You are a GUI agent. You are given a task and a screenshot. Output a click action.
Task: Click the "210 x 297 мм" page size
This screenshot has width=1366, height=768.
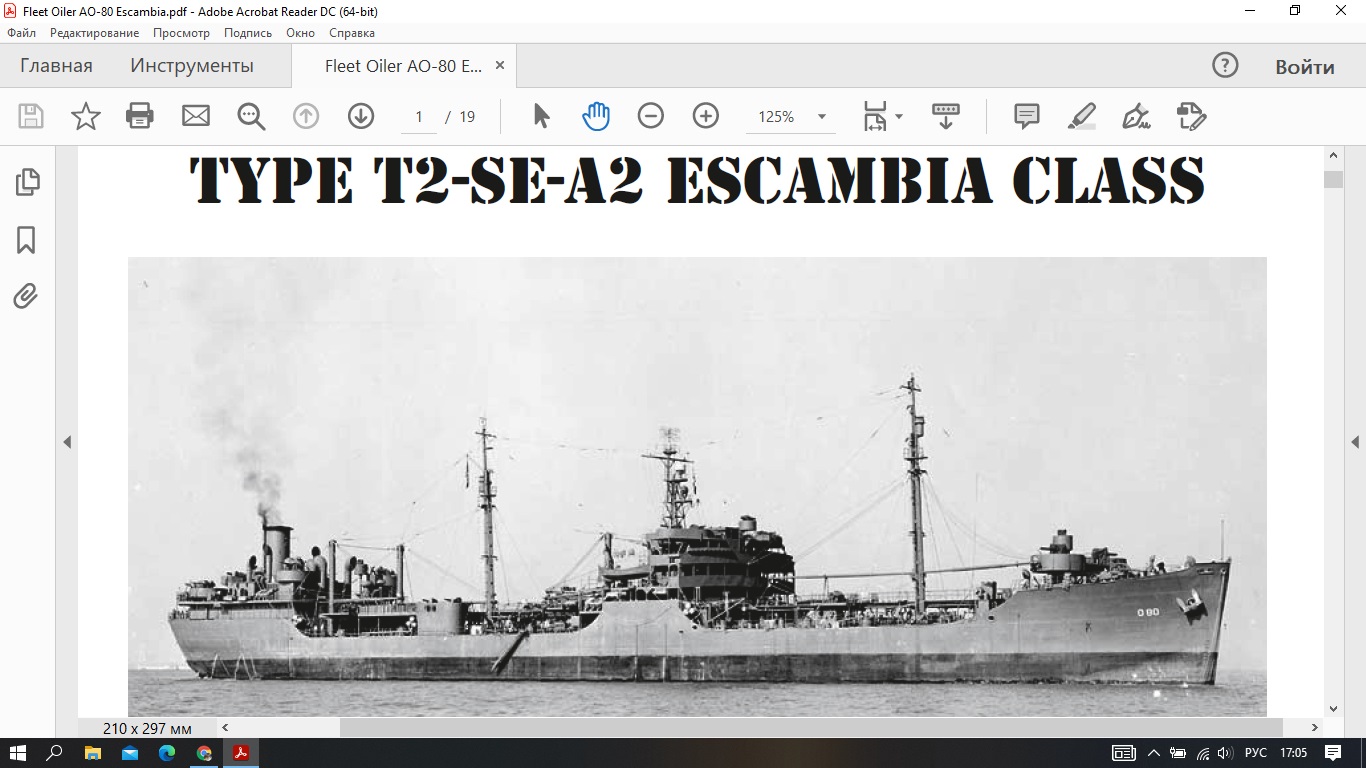(147, 728)
